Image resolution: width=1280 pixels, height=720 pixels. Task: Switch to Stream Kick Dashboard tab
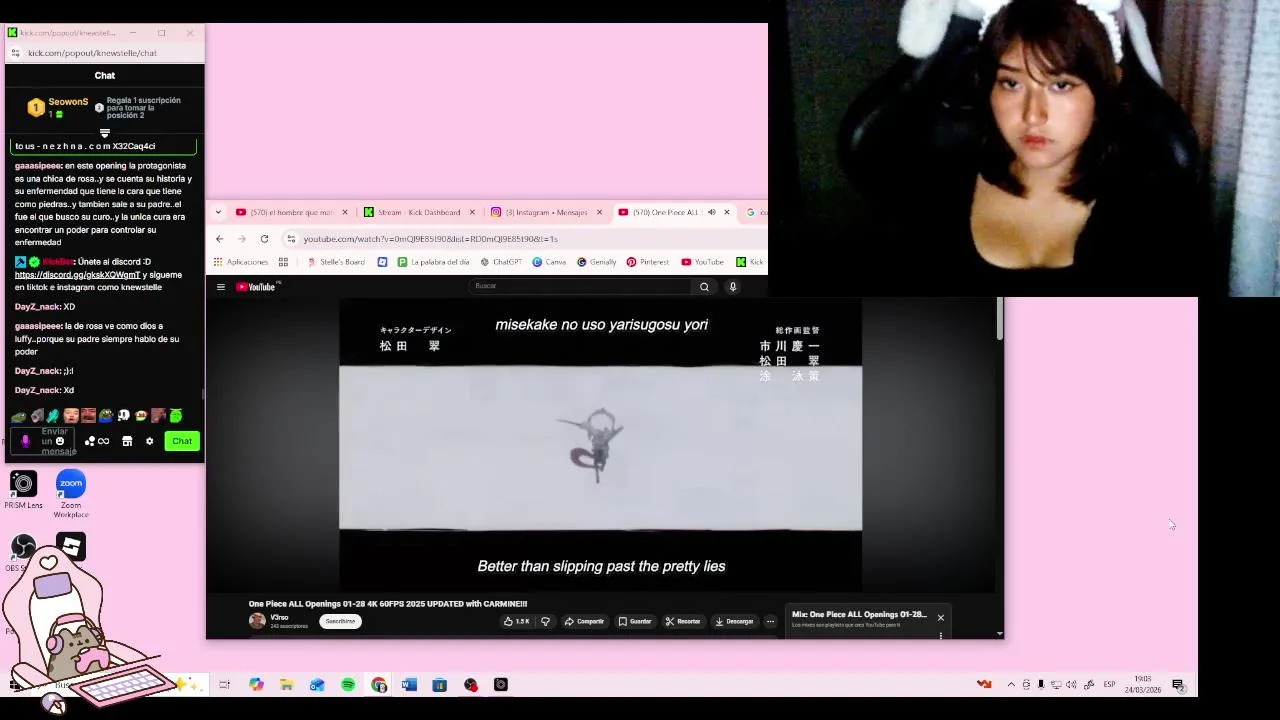(x=419, y=212)
